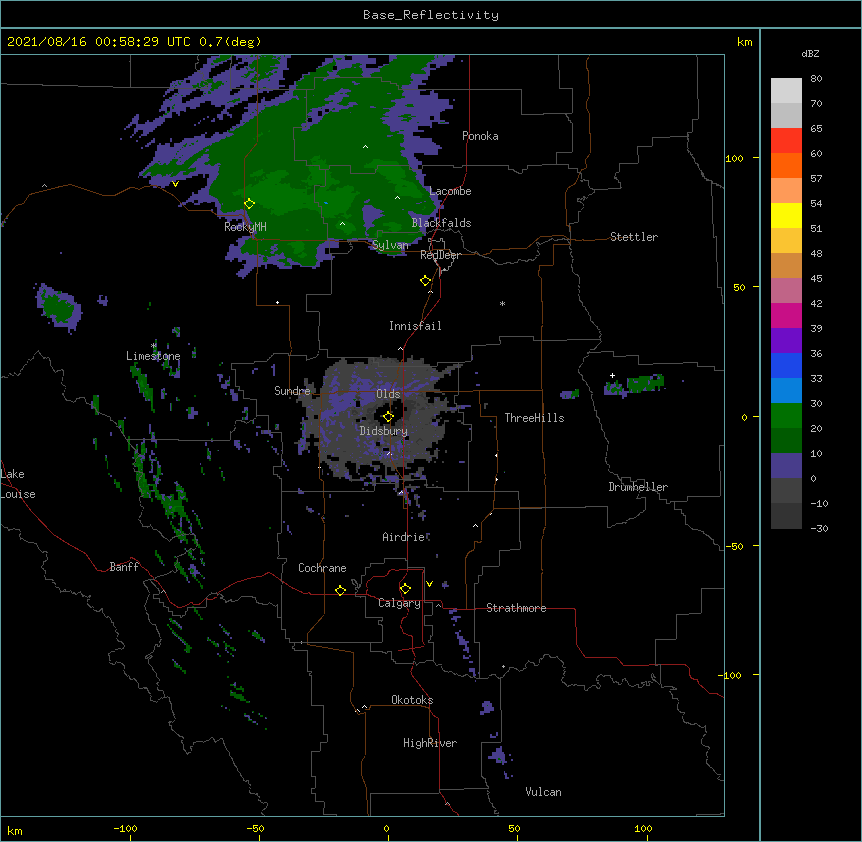Screen dimensions: 862x842
Task: Select the yellow 54–51 dBZ legend swatch
Action: [786, 215]
